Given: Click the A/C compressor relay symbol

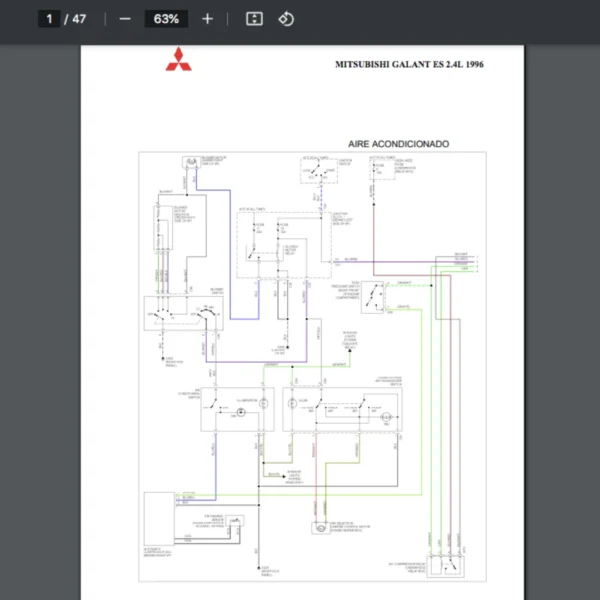Looking at the screenshot, I should 444,568.
